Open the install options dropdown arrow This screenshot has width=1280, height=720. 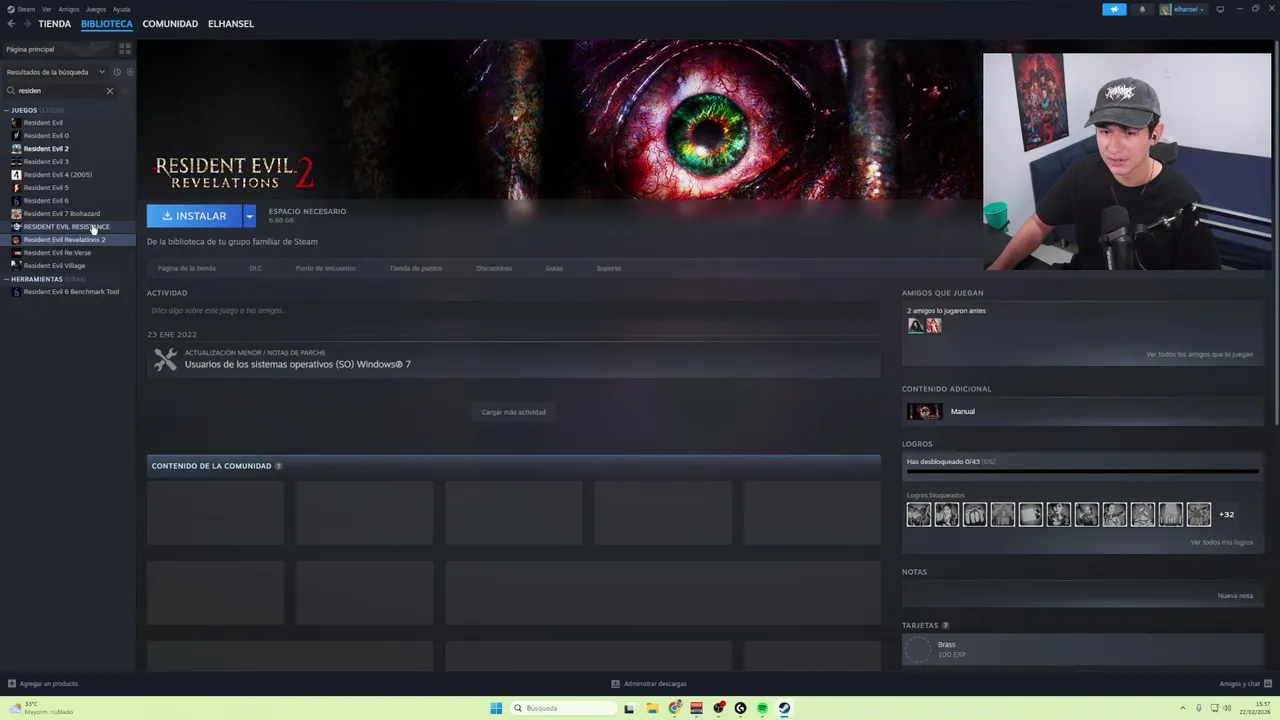(249, 216)
